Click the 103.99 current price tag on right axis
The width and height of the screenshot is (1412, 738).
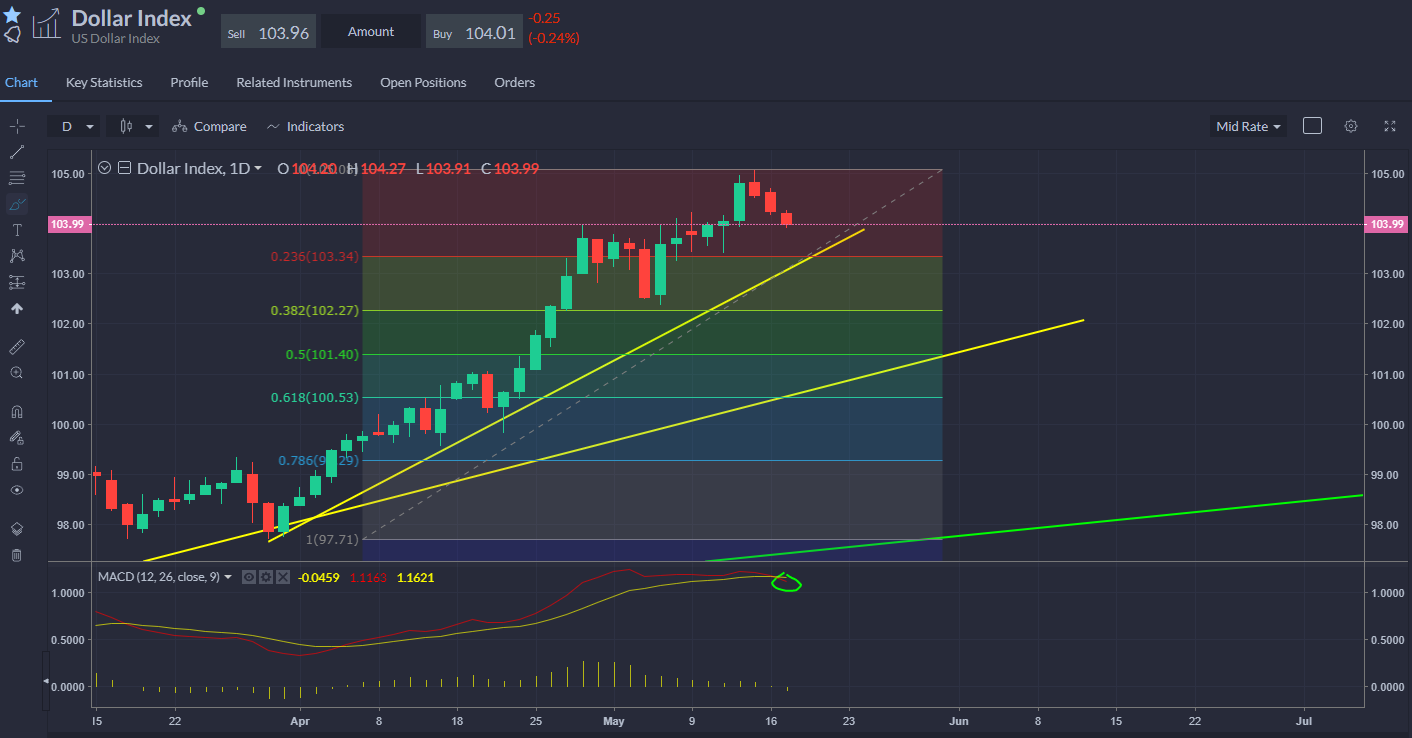pos(1386,224)
